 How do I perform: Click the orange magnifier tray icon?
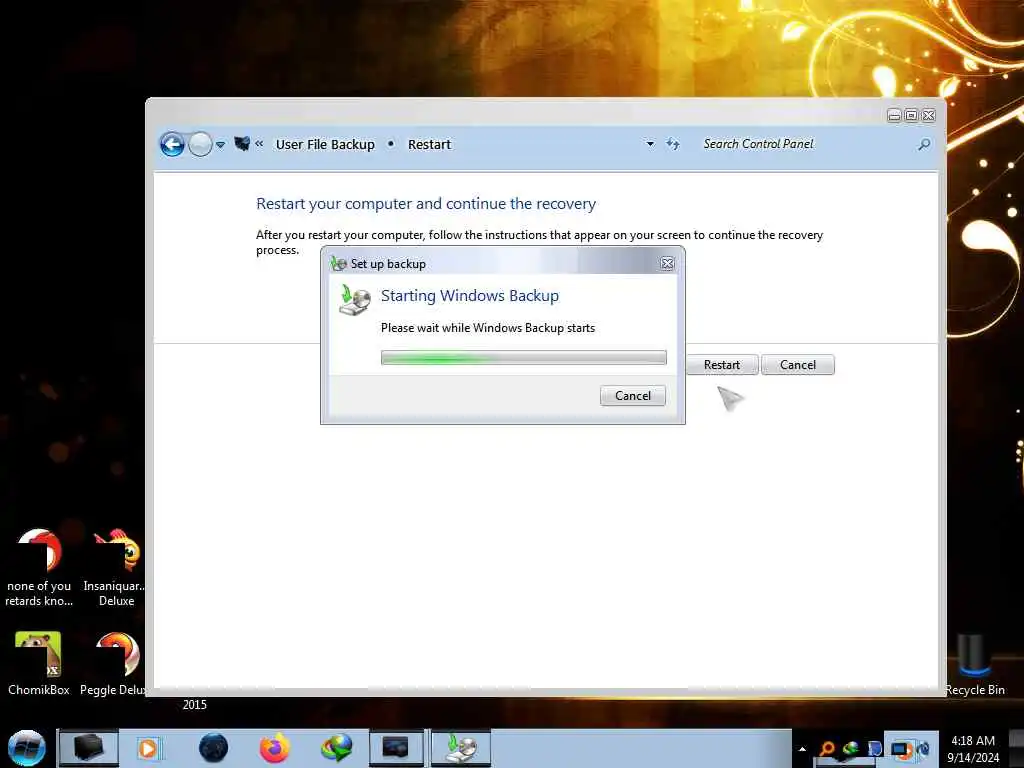tap(826, 749)
